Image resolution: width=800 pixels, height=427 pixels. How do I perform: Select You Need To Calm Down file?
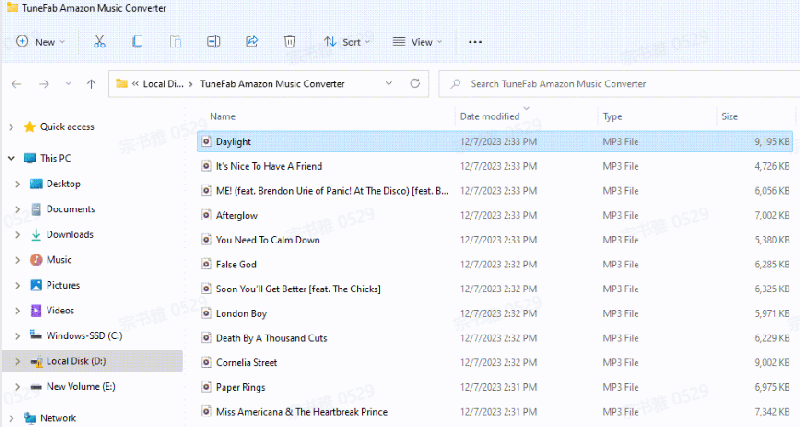tap(495, 239)
